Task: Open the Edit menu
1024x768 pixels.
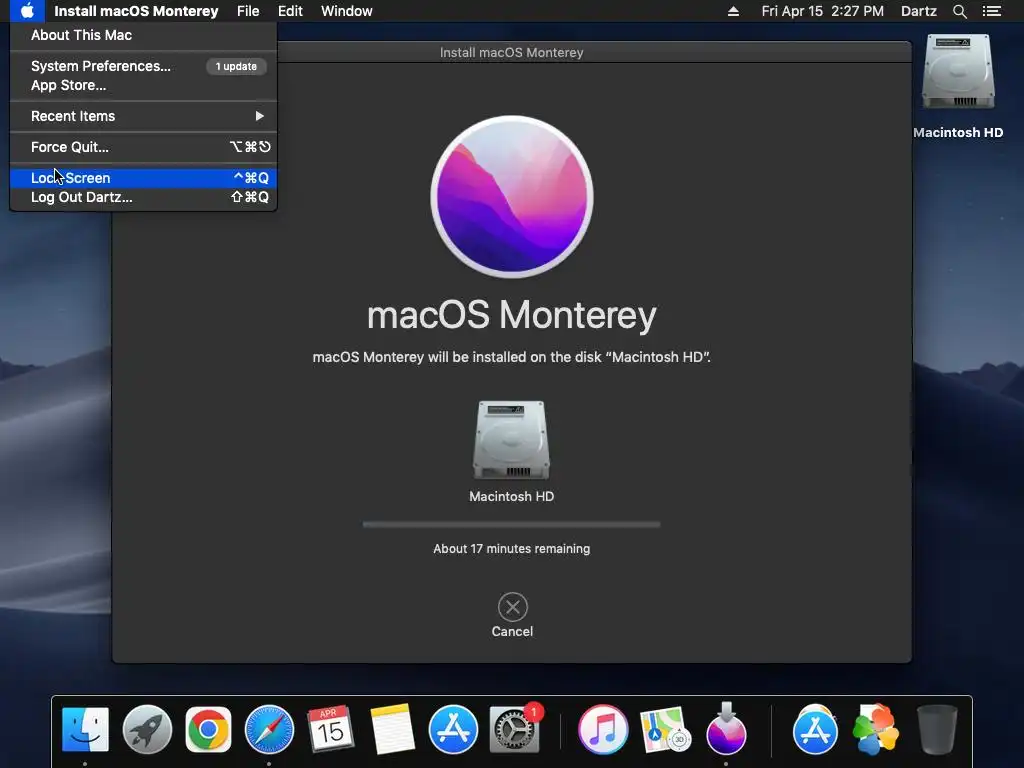Action: [x=290, y=11]
